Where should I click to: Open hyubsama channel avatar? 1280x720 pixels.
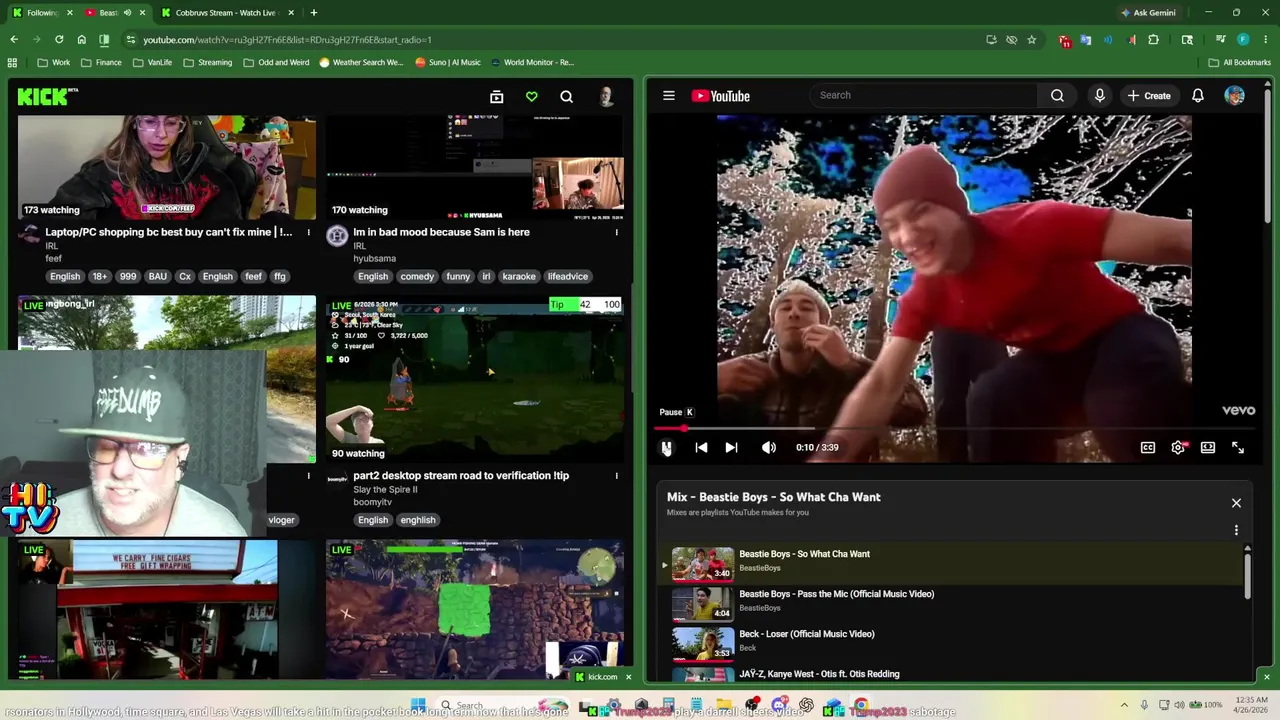pos(337,236)
